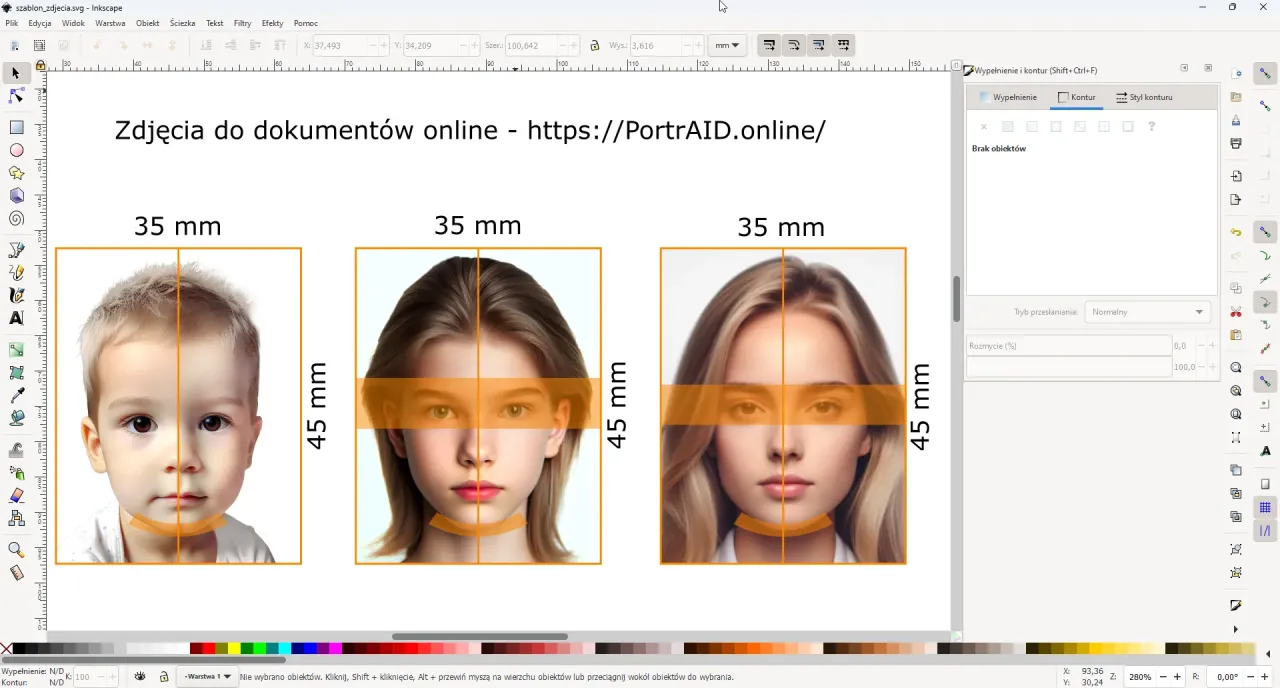Open the mm units dropdown

(x=727, y=45)
